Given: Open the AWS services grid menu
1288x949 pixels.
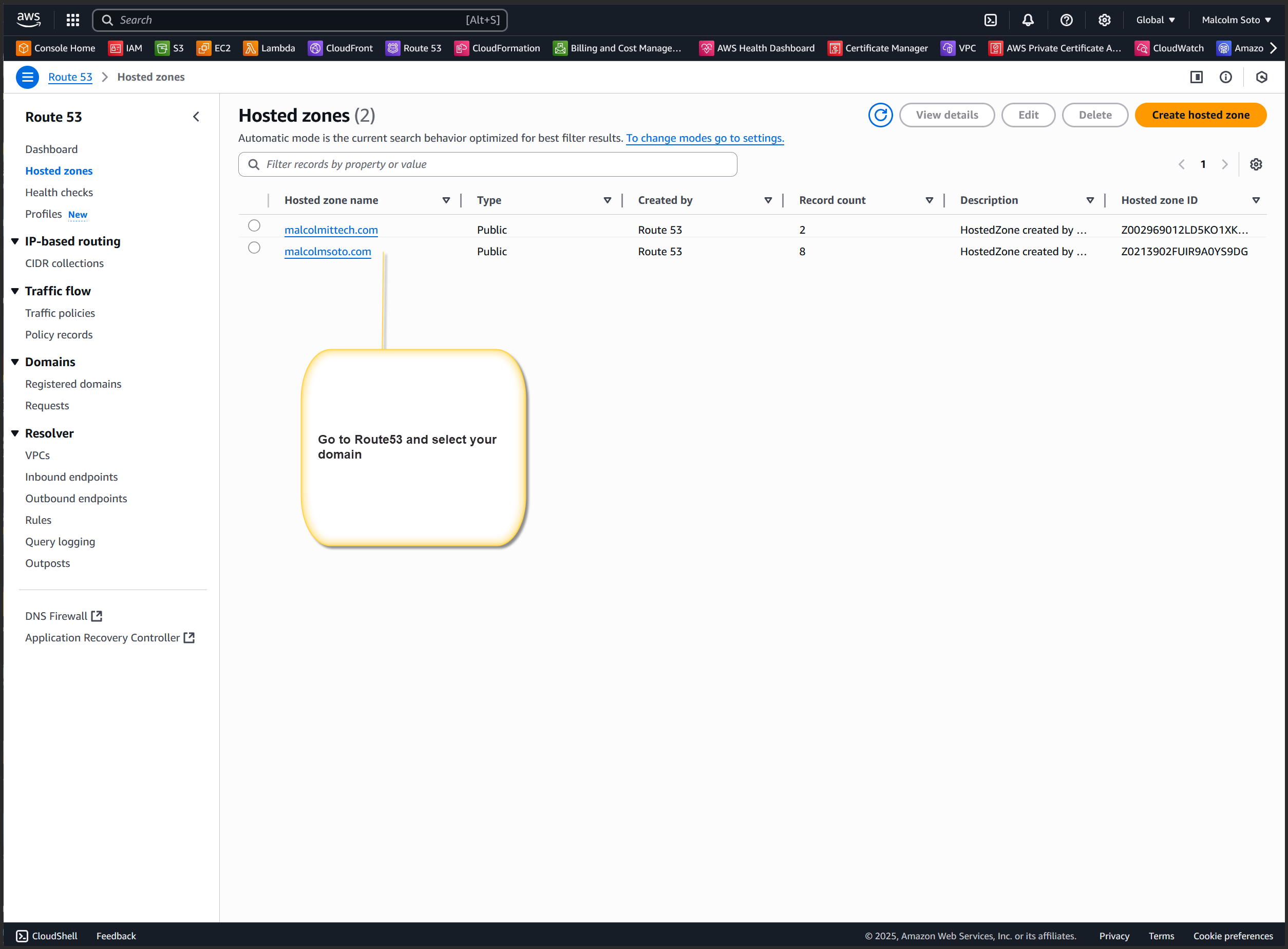Looking at the screenshot, I should [x=72, y=20].
